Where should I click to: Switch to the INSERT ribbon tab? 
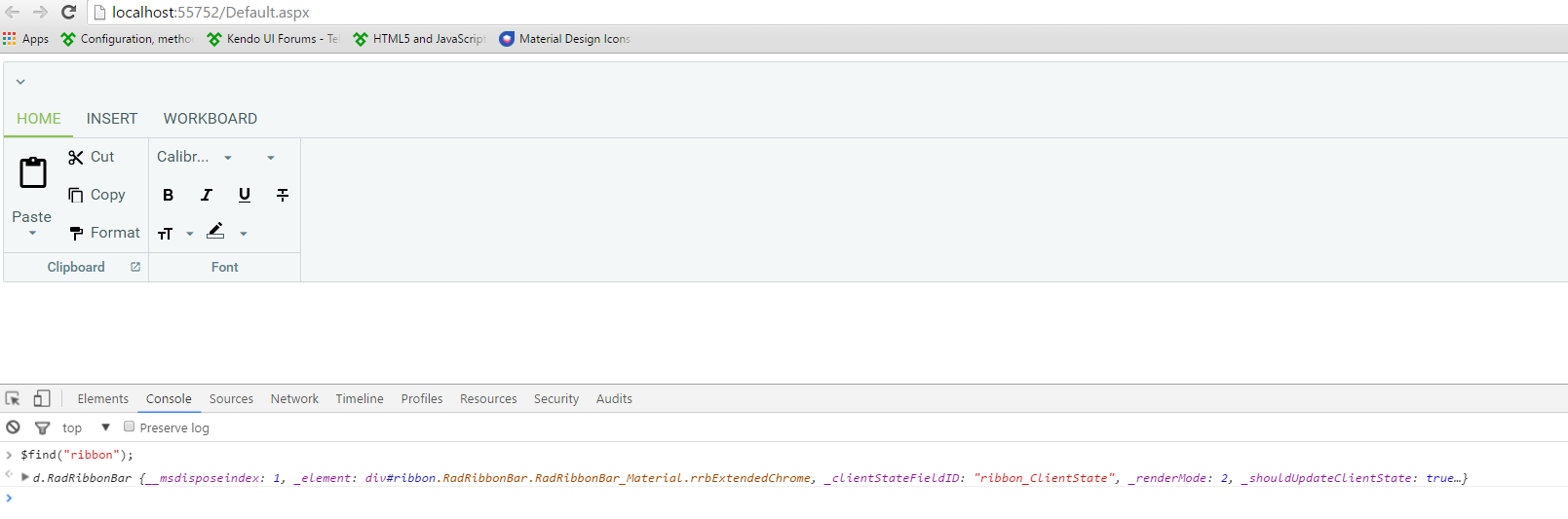(112, 119)
